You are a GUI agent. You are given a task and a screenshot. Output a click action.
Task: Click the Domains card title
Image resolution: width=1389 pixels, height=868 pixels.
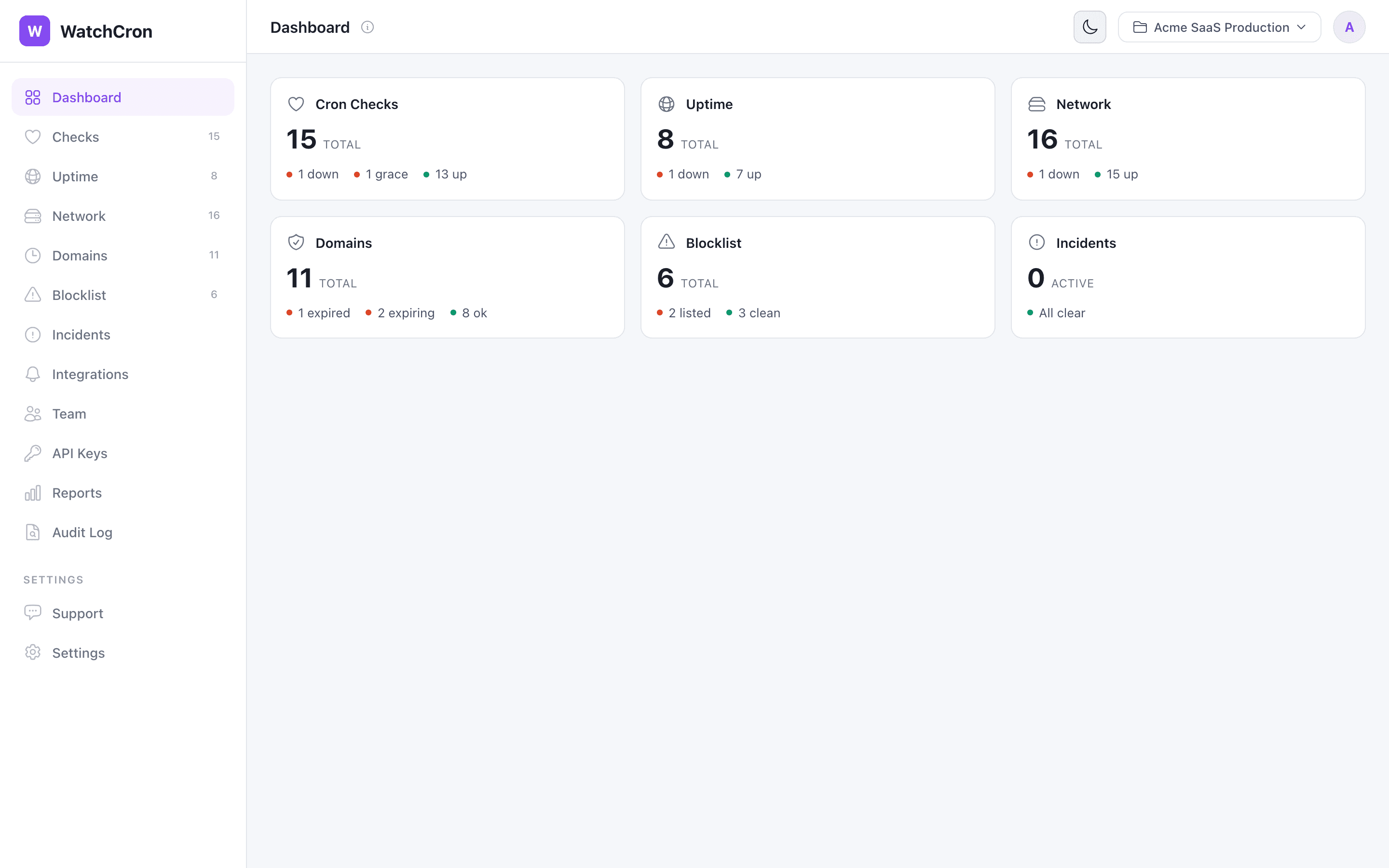[x=343, y=244]
